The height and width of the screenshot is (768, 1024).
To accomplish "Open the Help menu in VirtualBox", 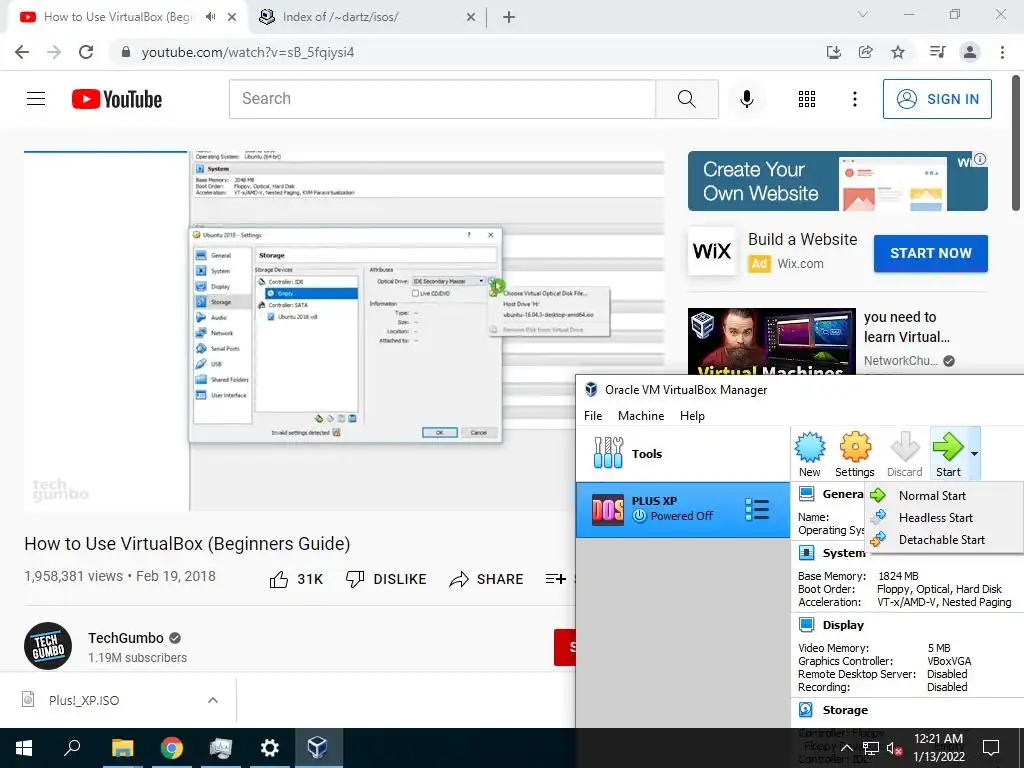I will tap(692, 416).
